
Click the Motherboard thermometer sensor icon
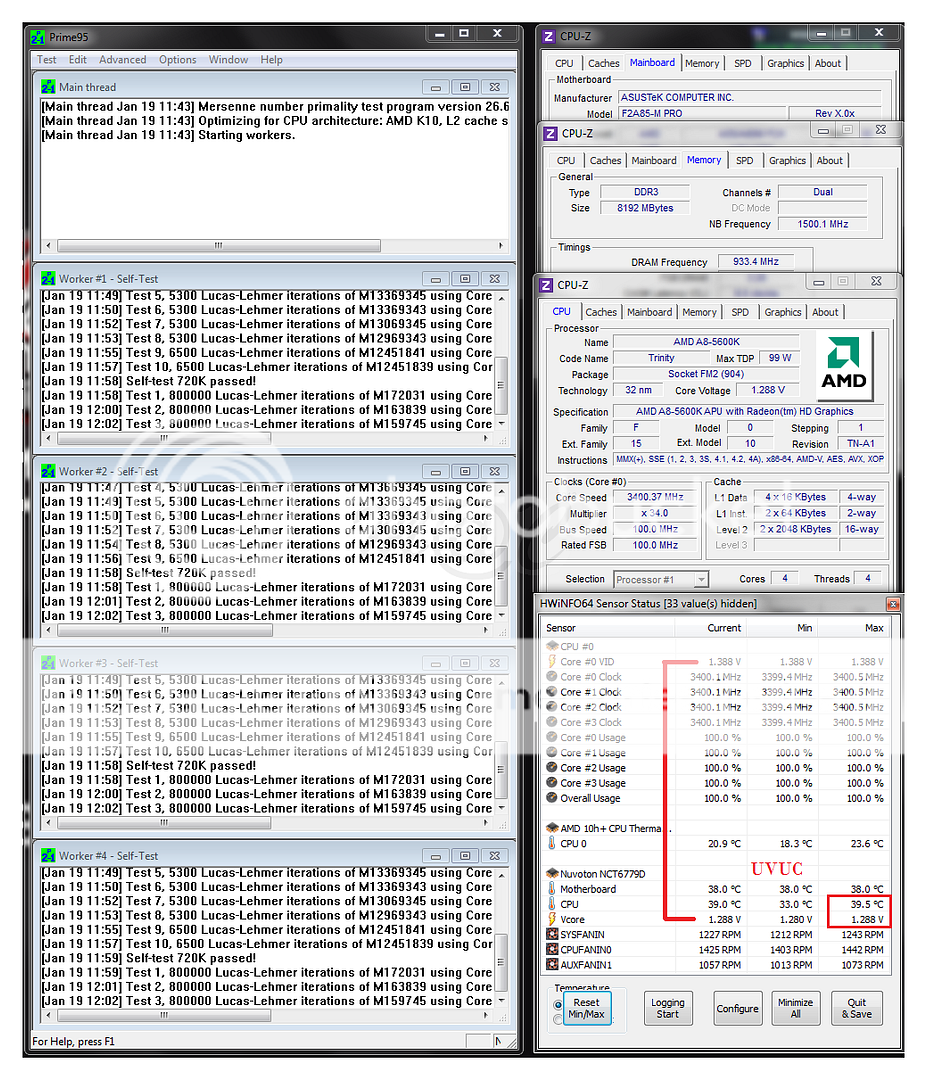pos(551,889)
